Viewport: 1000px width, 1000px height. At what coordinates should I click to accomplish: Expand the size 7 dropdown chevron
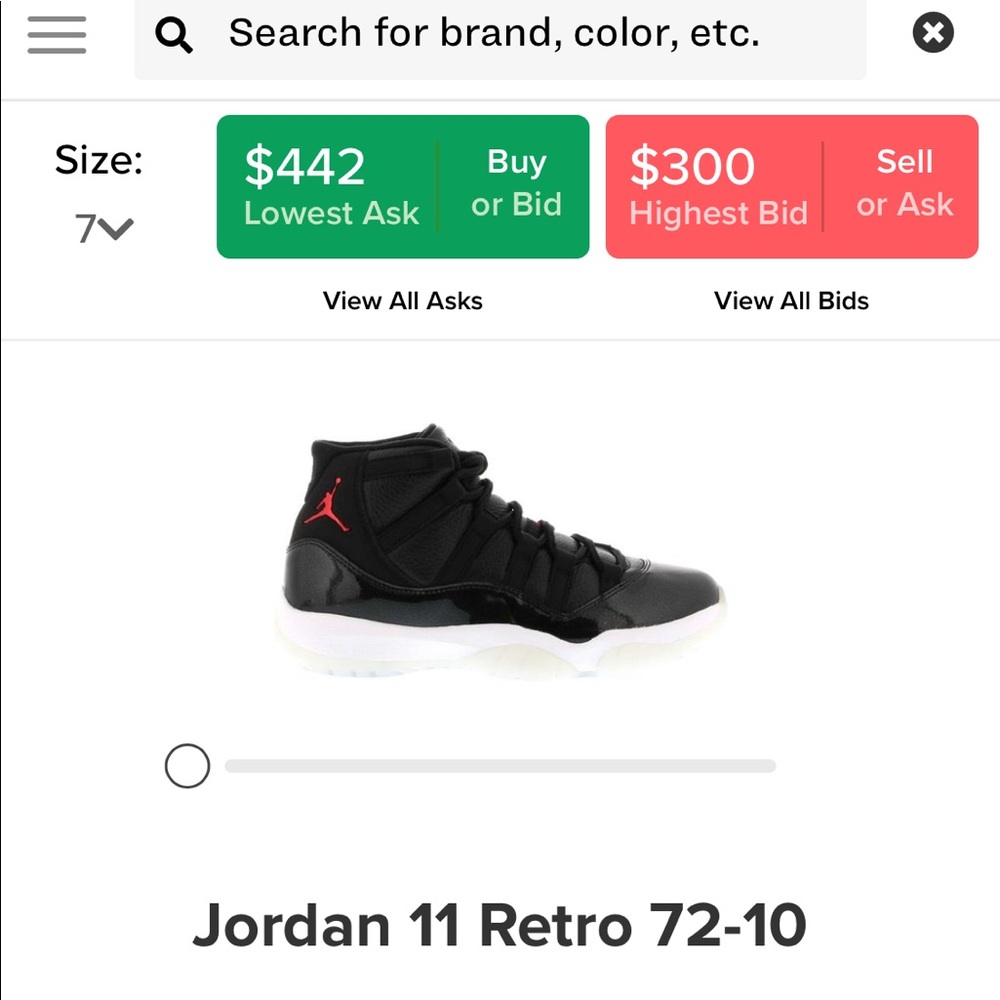click(x=117, y=228)
